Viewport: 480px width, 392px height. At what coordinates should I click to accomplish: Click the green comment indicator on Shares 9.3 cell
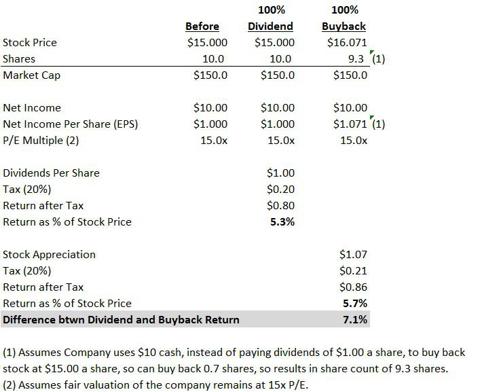click(x=372, y=52)
